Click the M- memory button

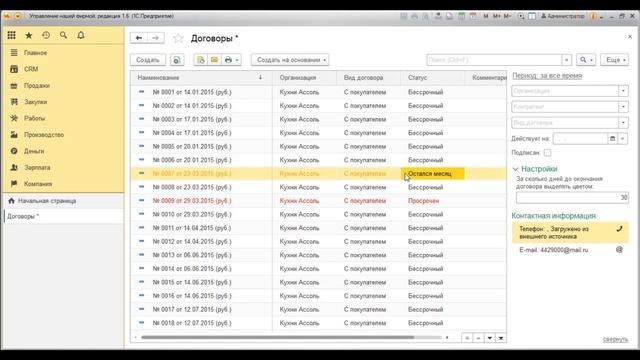[x=507, y=16]
